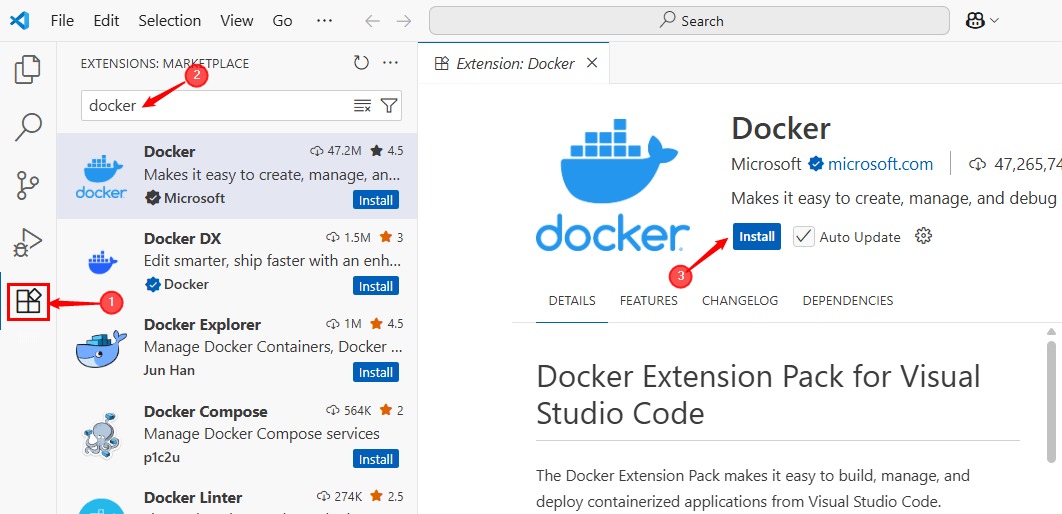Open the Docker extension settings gear
Screen dimensions: 1062x514
tap(924, 236)
